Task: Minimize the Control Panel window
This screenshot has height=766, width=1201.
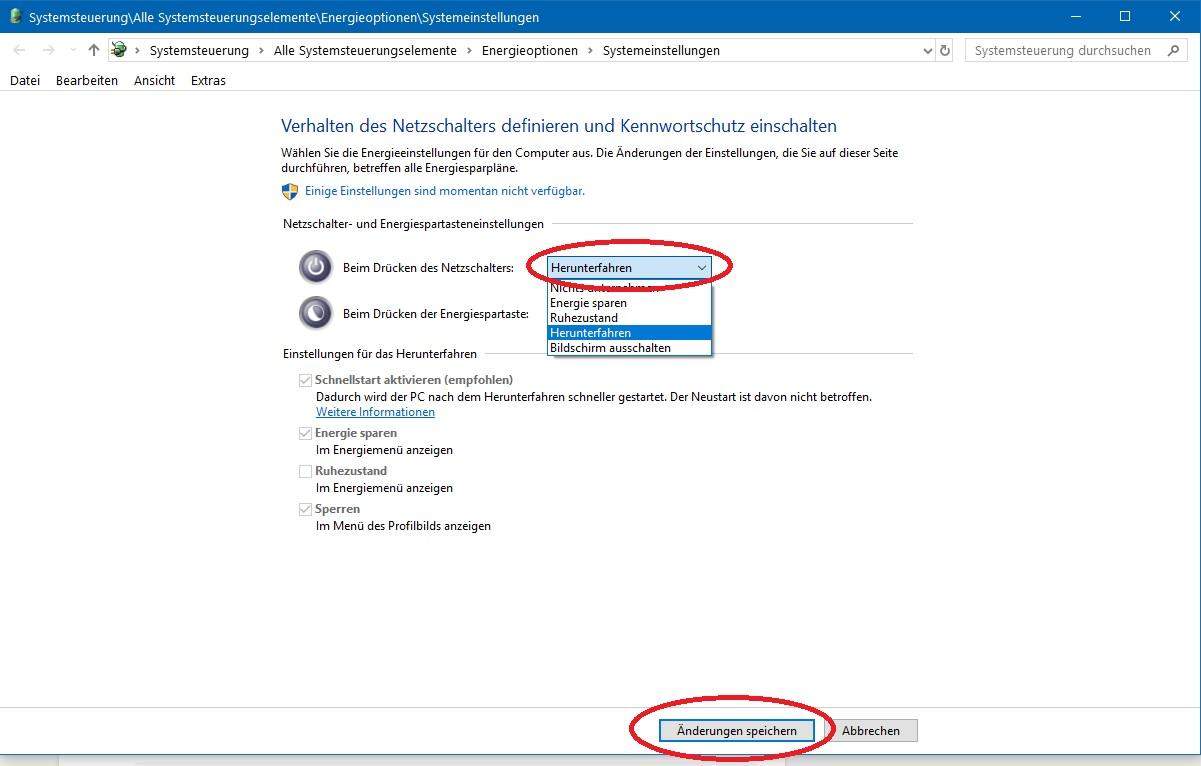Action: [x=1076, y=16]
